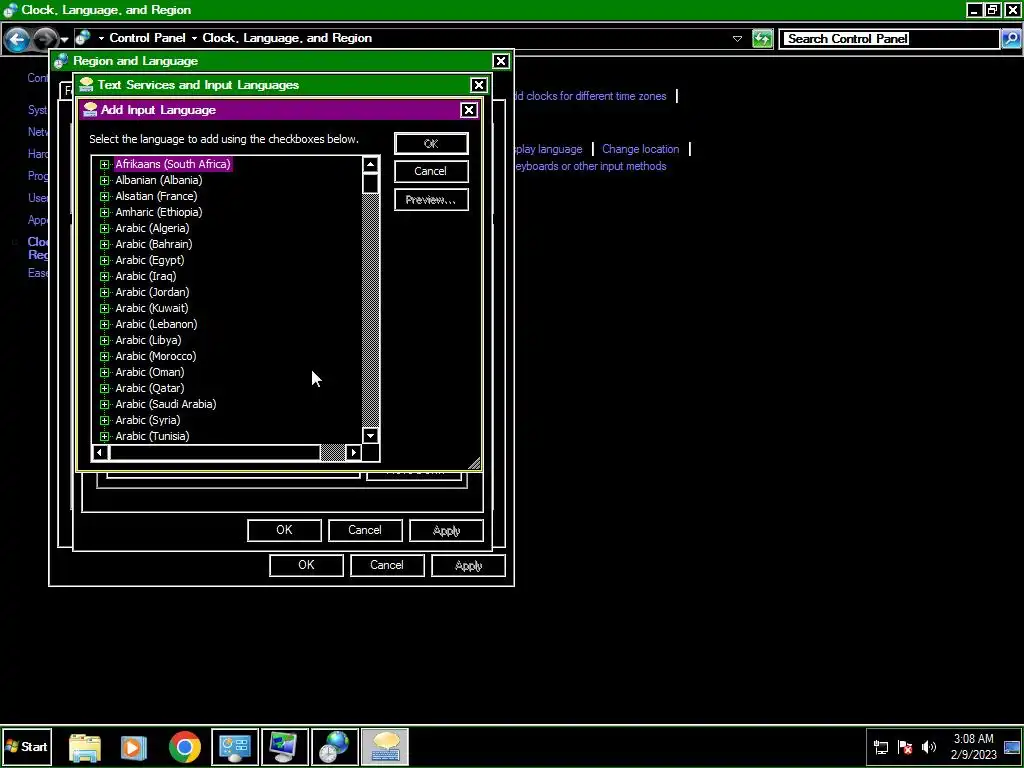Click left arrow of horizontal scrollbar
Image resolution: width=1024 pixels, height=768 pixels.
[x=99, y=452]
